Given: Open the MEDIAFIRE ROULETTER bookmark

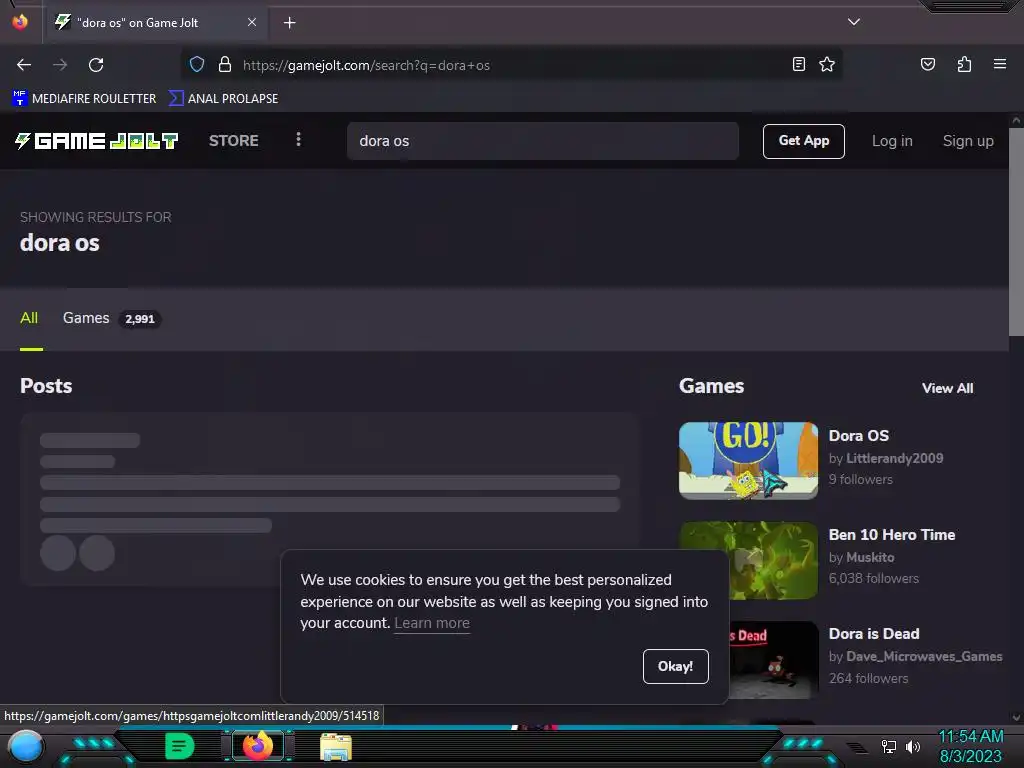Looking at the screenshot, I should point(84,99).
